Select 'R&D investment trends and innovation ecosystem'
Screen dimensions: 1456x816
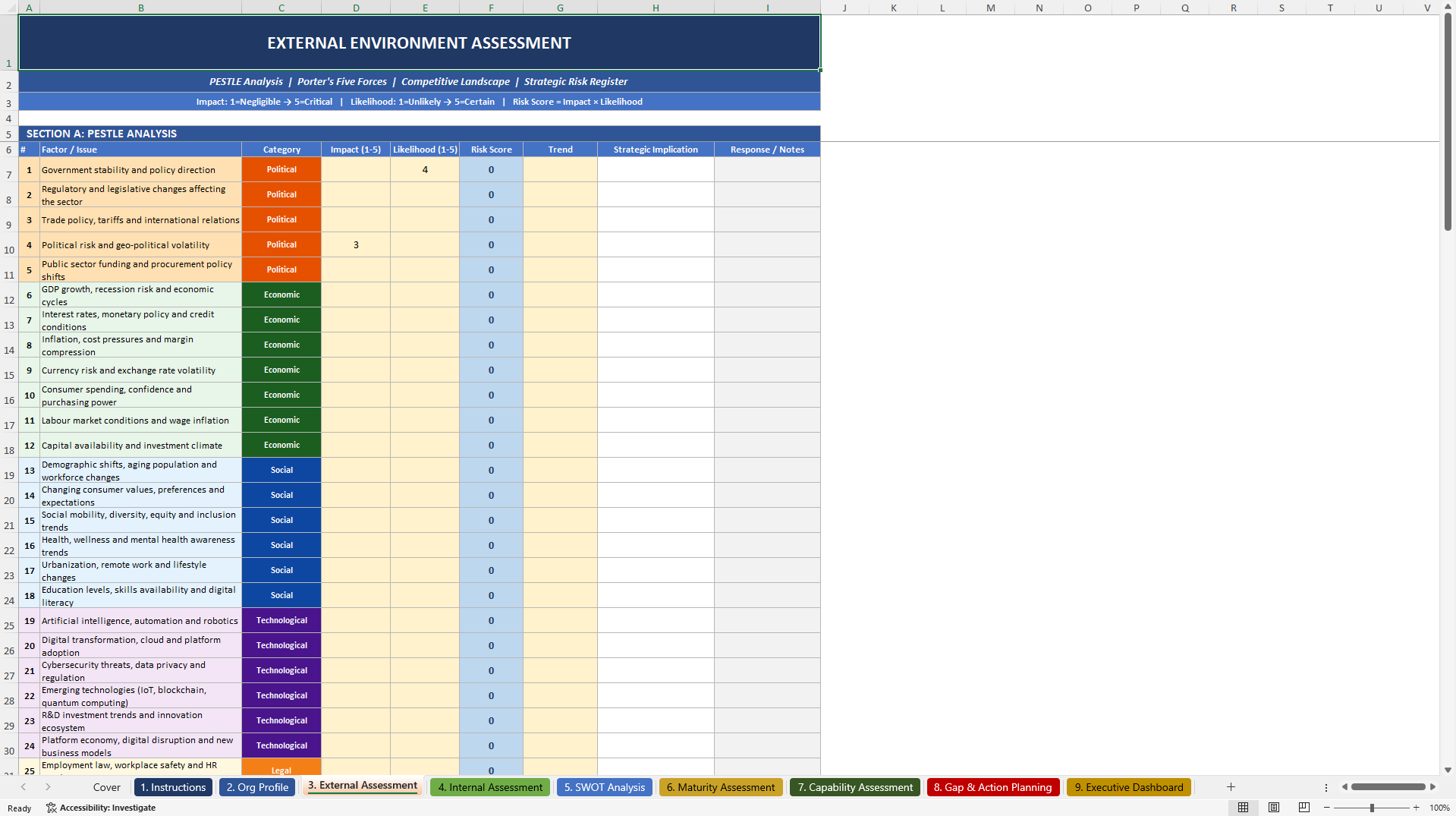click(140, 720)
